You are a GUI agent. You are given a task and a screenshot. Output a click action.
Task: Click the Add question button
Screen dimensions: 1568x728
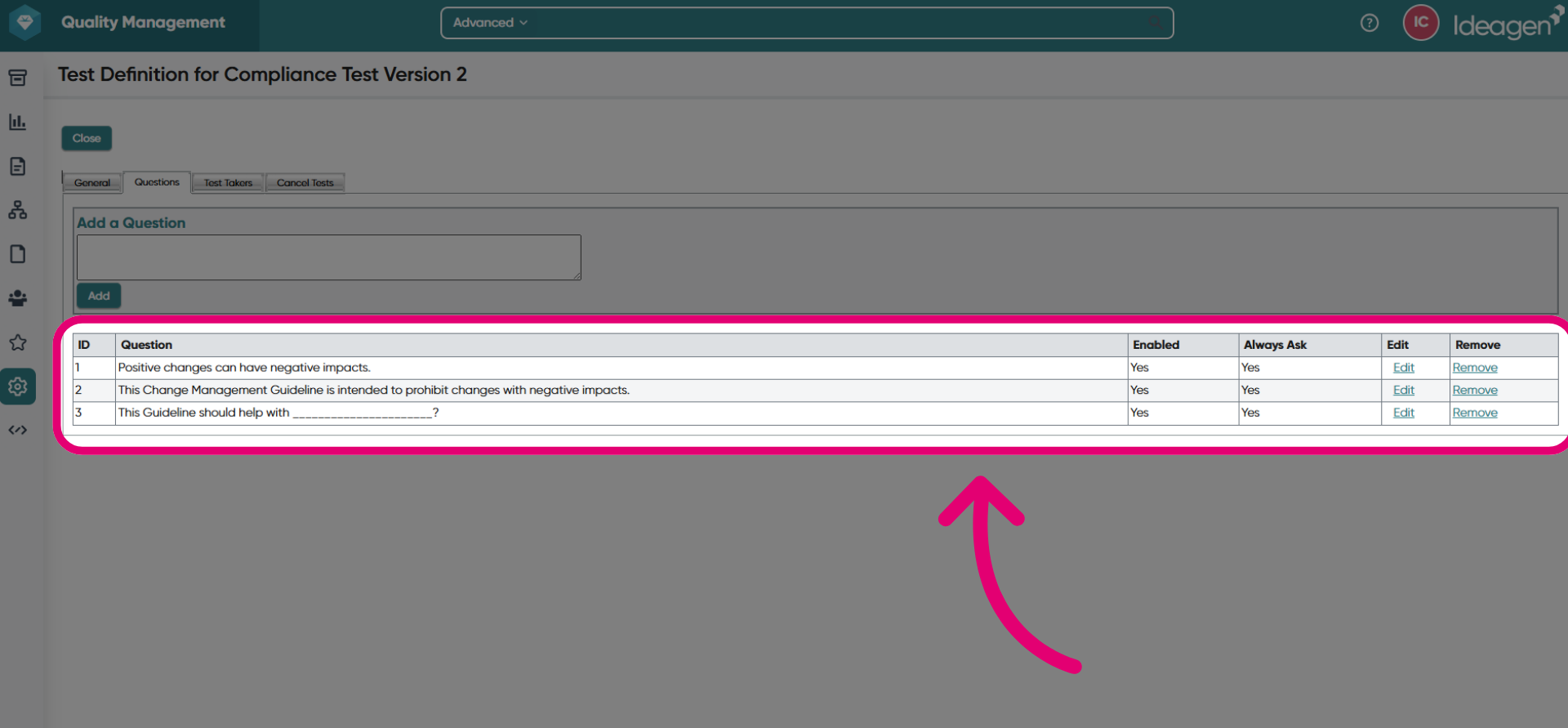click(x=99, y=296)
